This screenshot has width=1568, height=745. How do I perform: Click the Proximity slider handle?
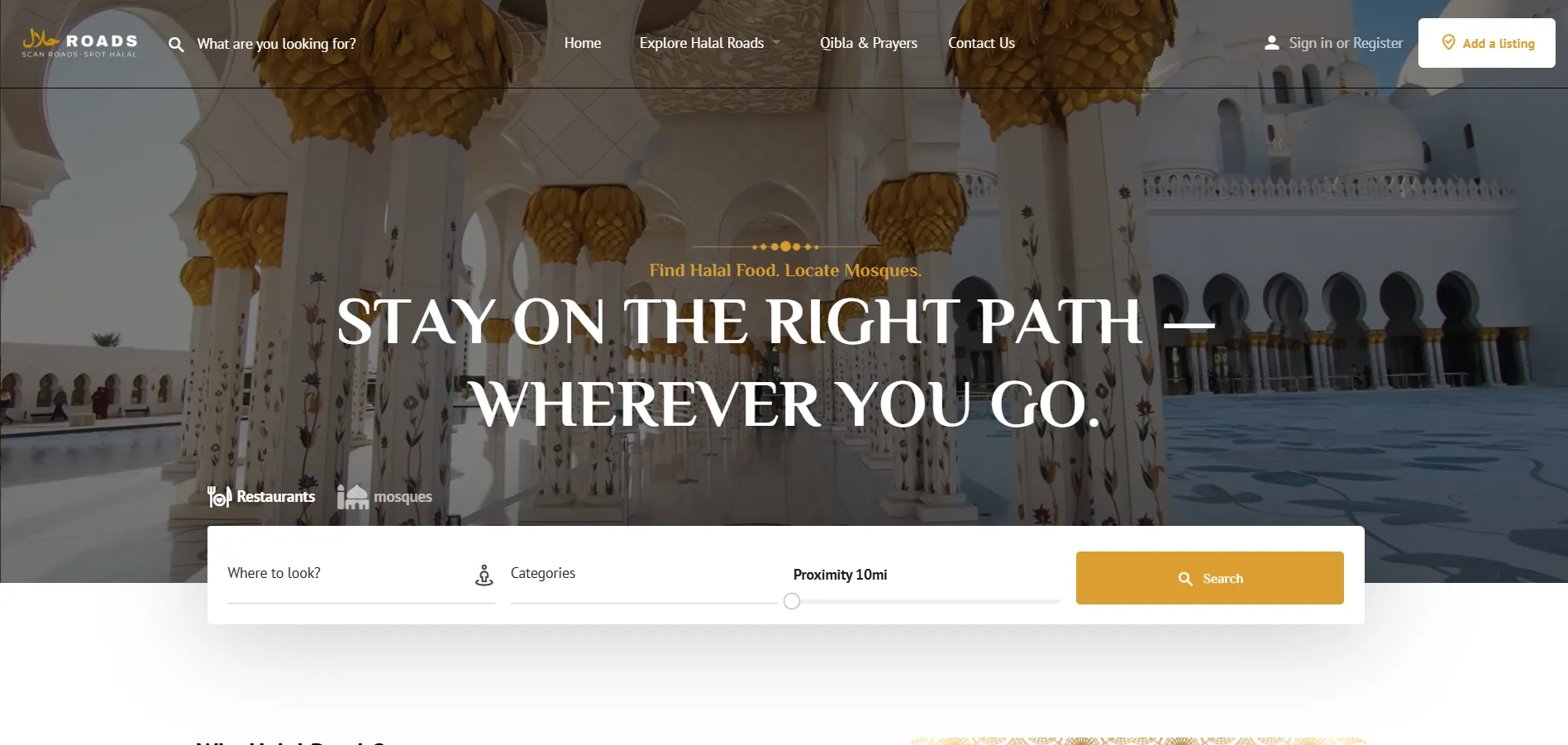[792, 601]
